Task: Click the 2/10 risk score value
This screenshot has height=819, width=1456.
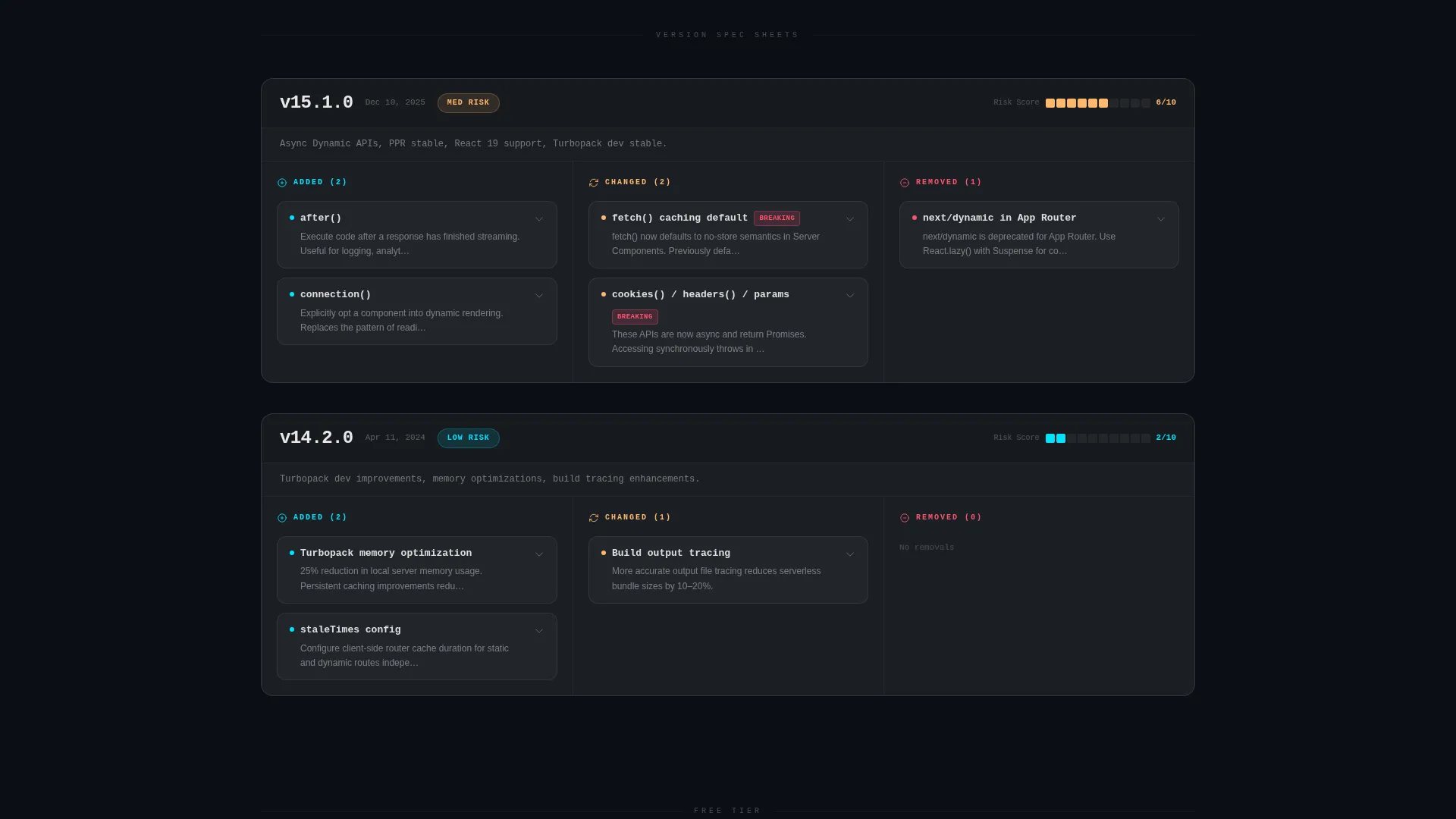Action: point(1166,438)
